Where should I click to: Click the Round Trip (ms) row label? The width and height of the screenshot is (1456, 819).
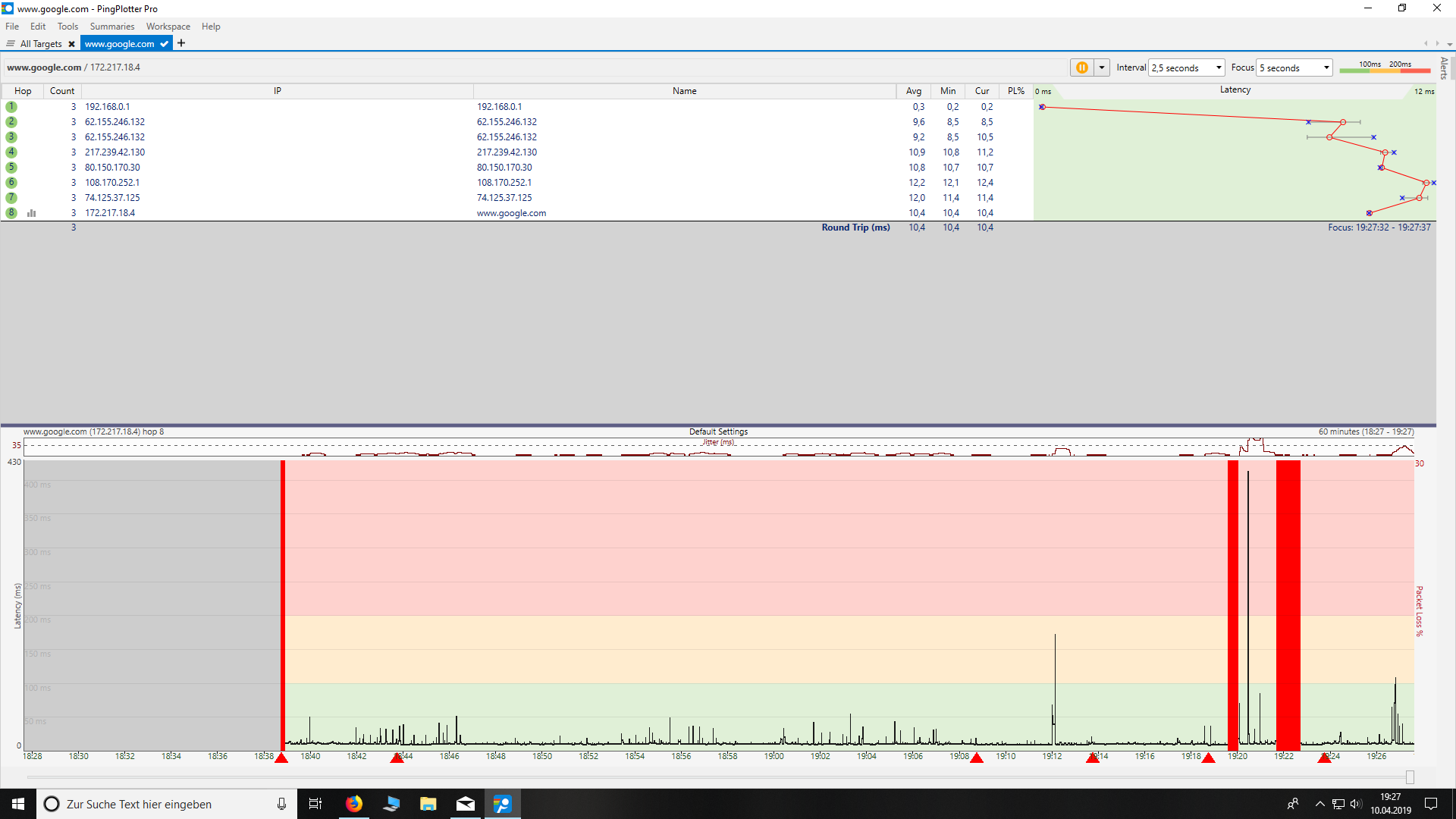click(x=855, y=227)
